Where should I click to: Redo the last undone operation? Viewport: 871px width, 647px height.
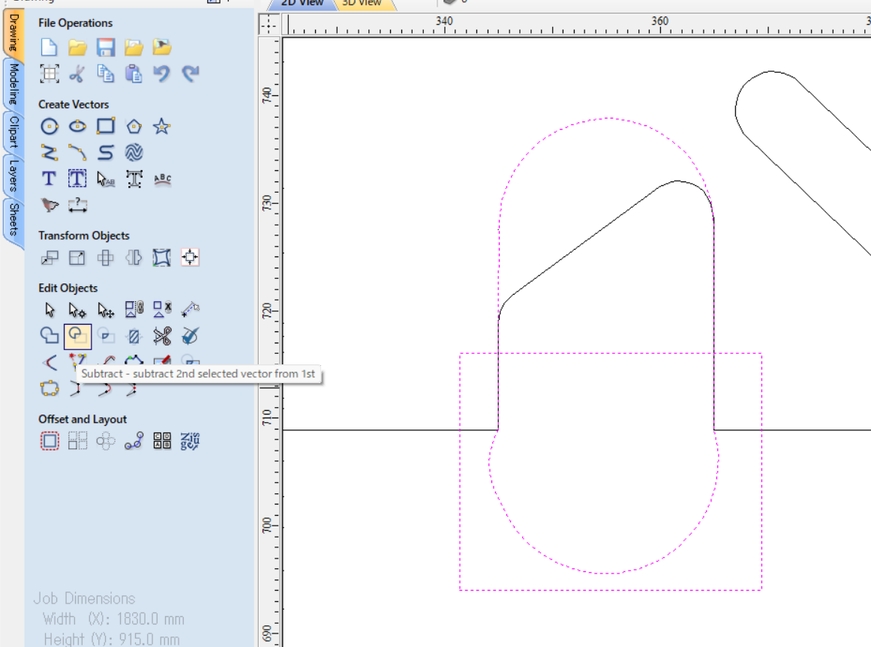(191, 73)
